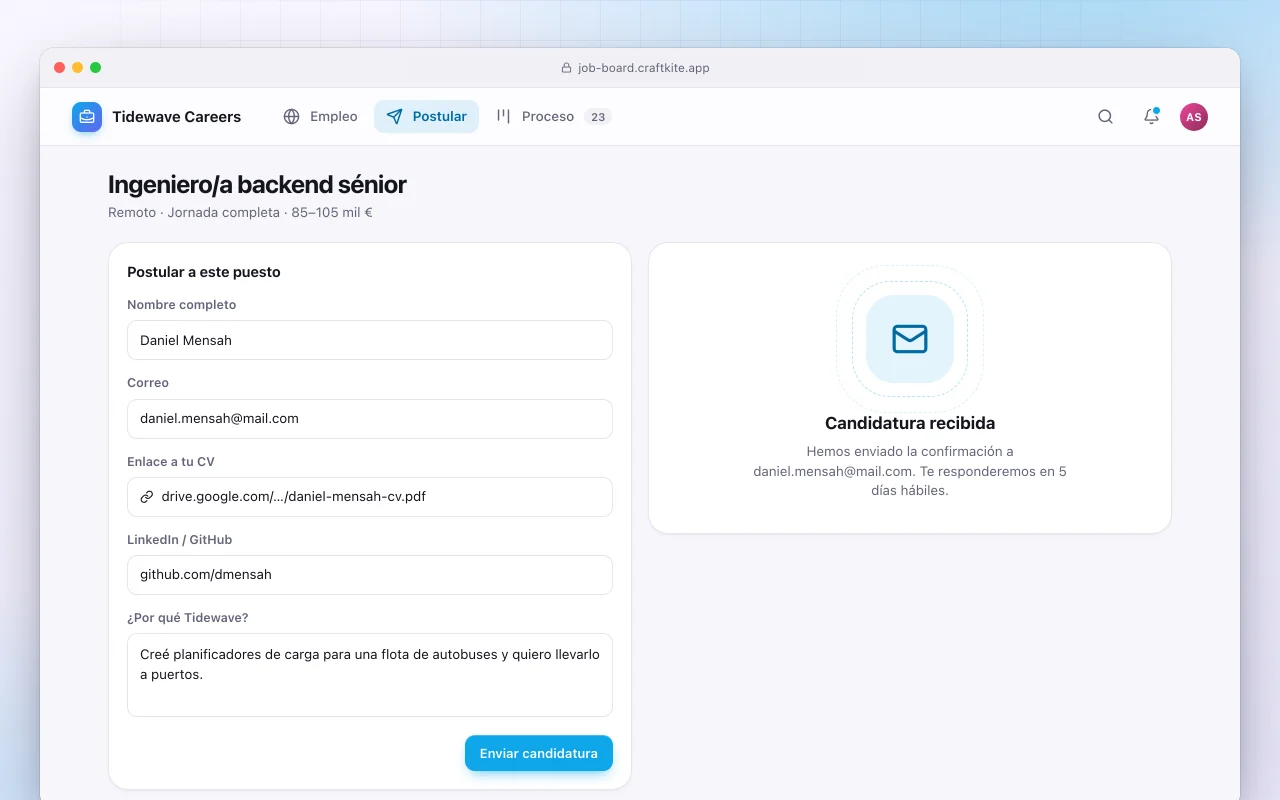The height and width of the screenshot is (800, 1280).
Task: Focus the LinkedIn / GitHub field
Action: pos(370,575)
